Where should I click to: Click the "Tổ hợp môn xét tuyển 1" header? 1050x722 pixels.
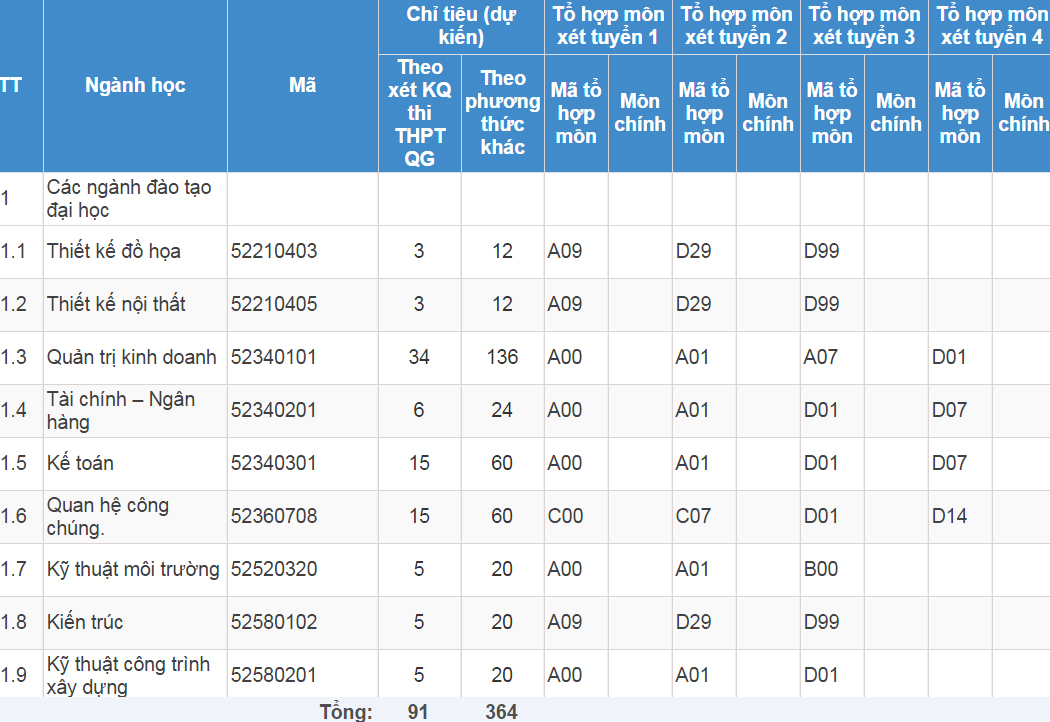click(607, 26)
